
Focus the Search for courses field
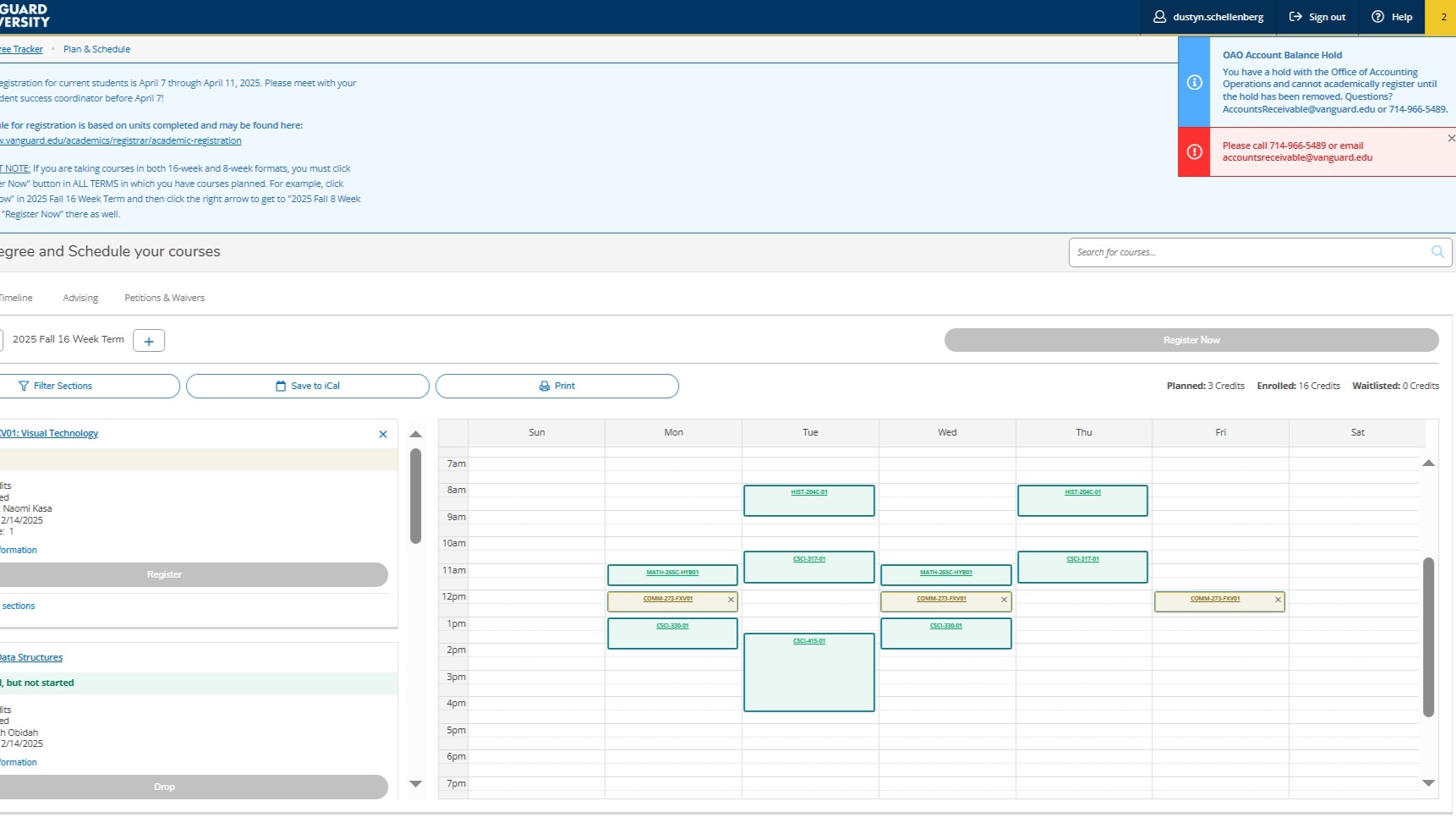[1247, 252]
